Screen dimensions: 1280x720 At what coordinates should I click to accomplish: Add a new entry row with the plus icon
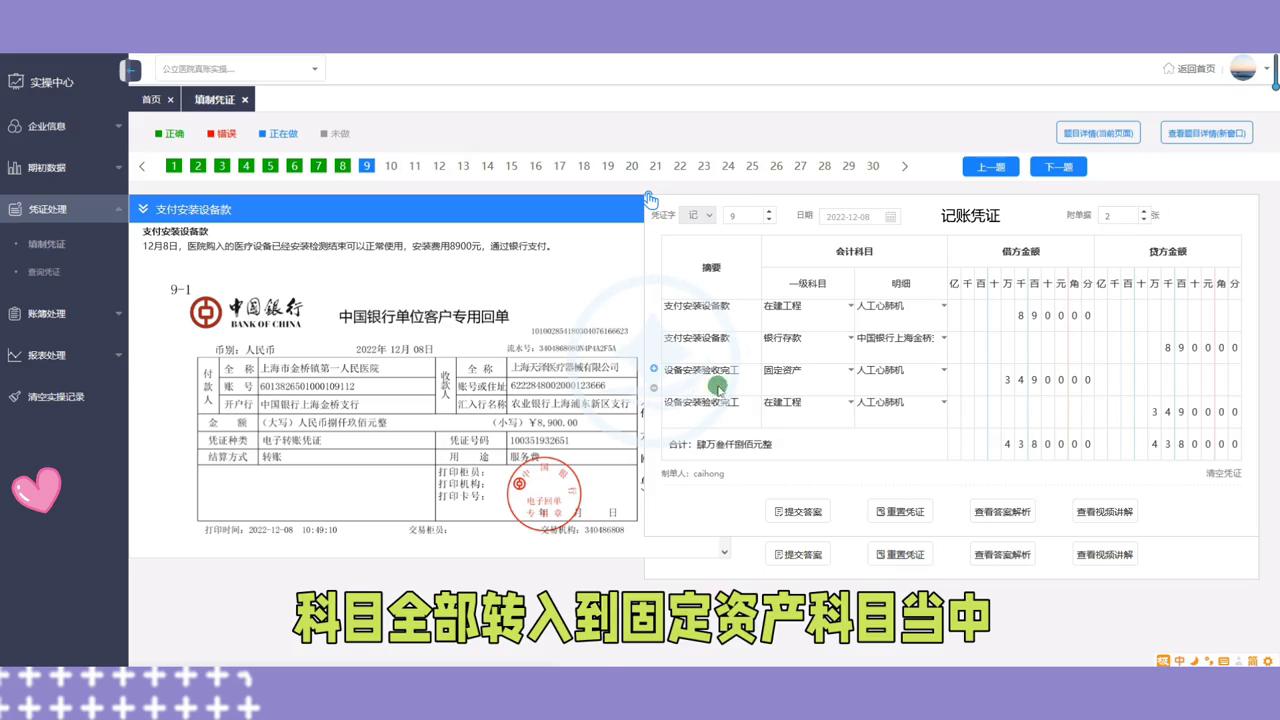(653, 369)
